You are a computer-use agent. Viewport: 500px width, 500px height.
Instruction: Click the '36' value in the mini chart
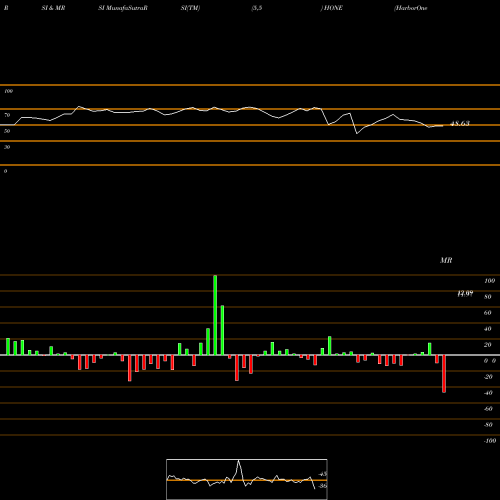(323, 486)
